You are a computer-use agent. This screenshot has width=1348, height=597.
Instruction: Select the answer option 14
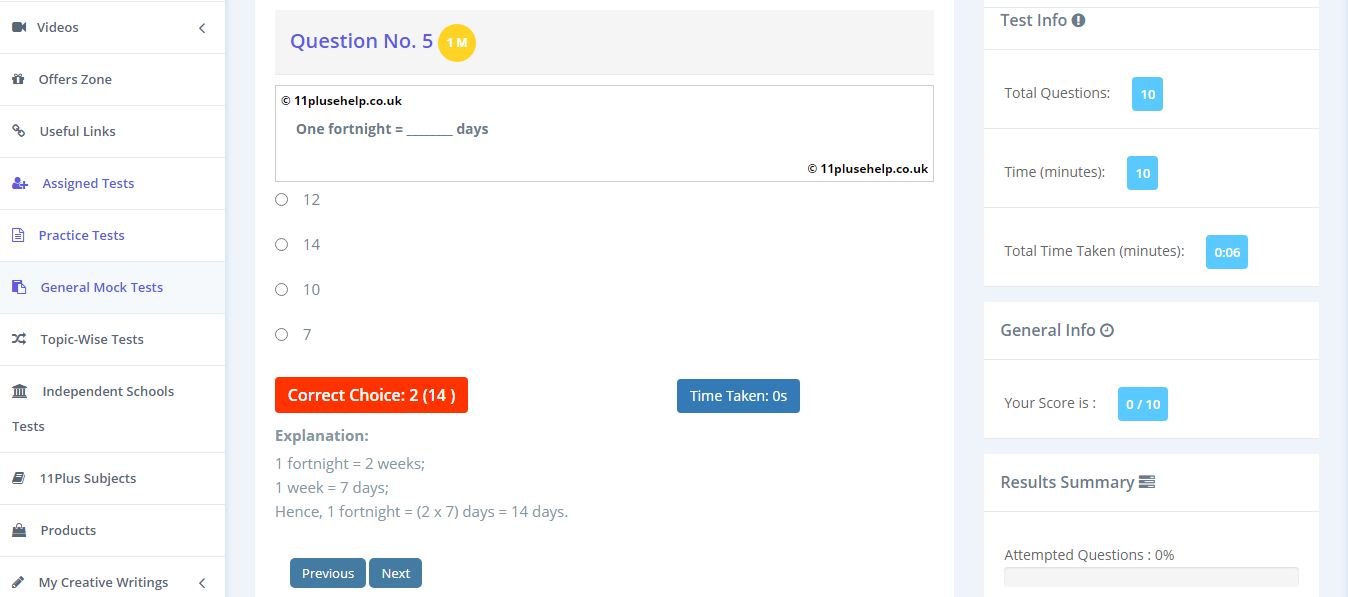pos(282,244)
